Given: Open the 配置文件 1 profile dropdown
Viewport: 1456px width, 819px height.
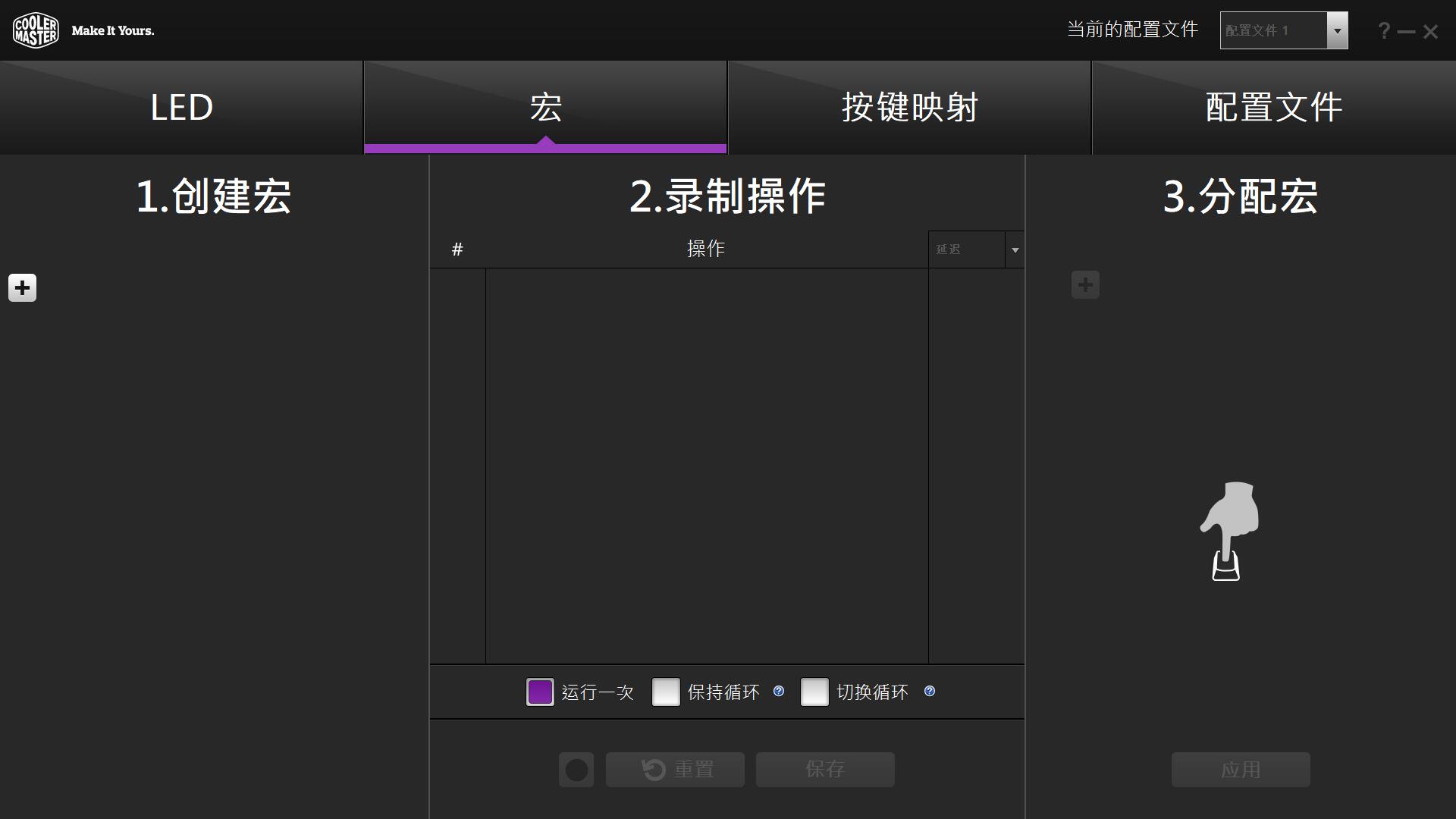Looking at the screenshot, I should pos(1337,30).
